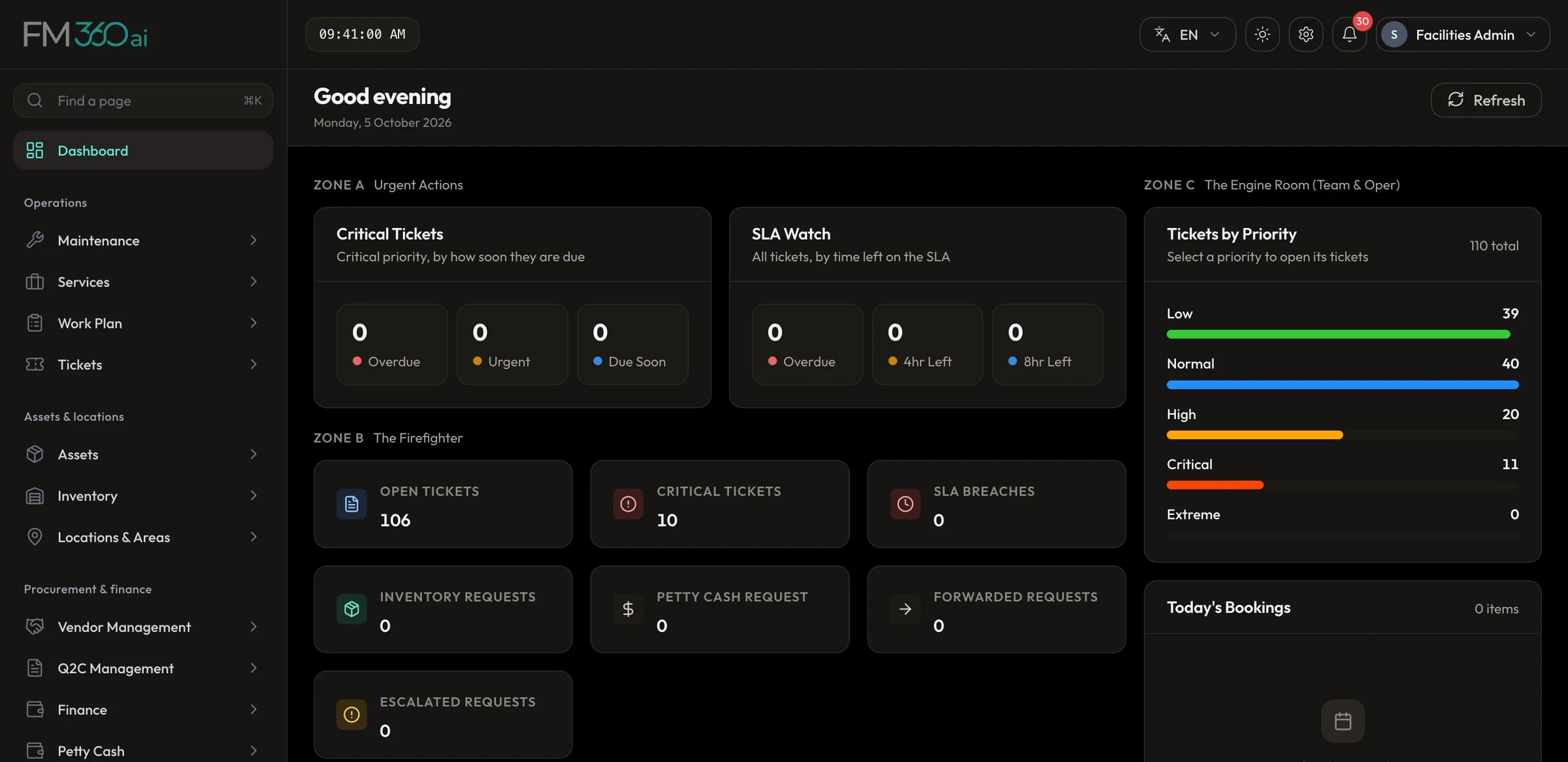Open the Forwarded Requests card
Image resolution: width=1568 pixels, height=762 pixels.
pyautogui.click(x=996, y=609)
